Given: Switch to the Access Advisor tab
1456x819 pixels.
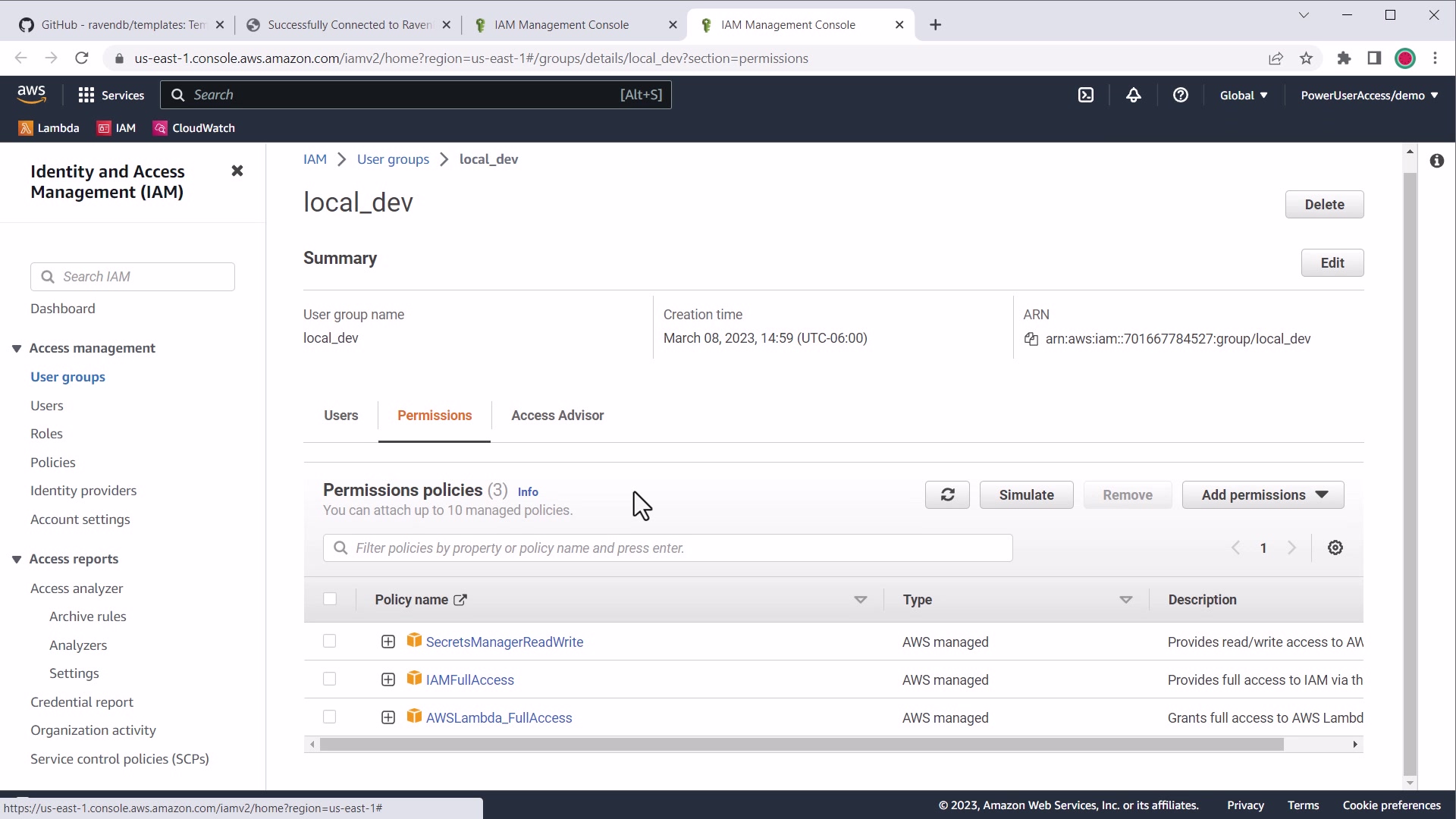Looking at the screenshot, I should click(557, 416).
